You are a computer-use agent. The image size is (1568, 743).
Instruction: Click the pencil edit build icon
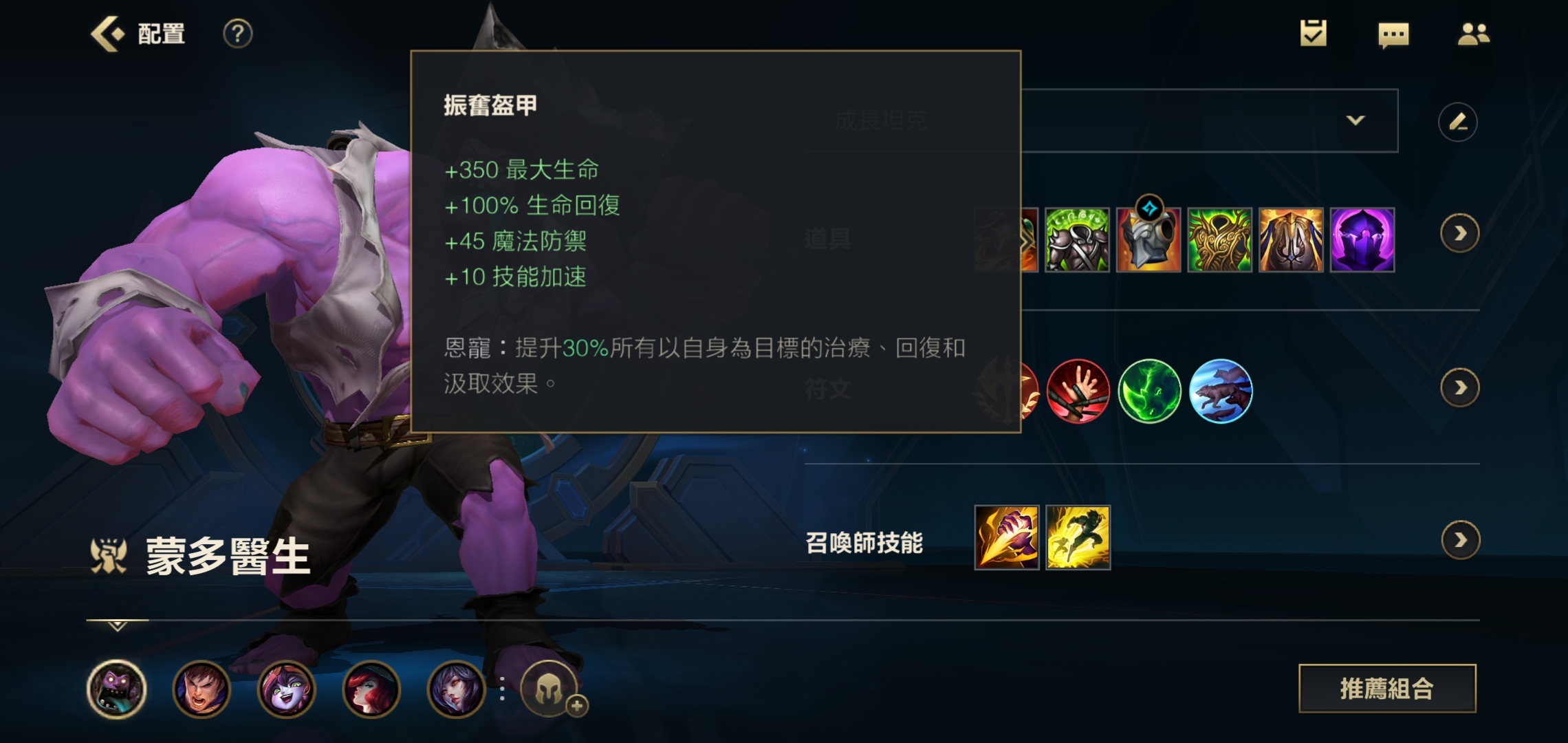pos(1457,122)
